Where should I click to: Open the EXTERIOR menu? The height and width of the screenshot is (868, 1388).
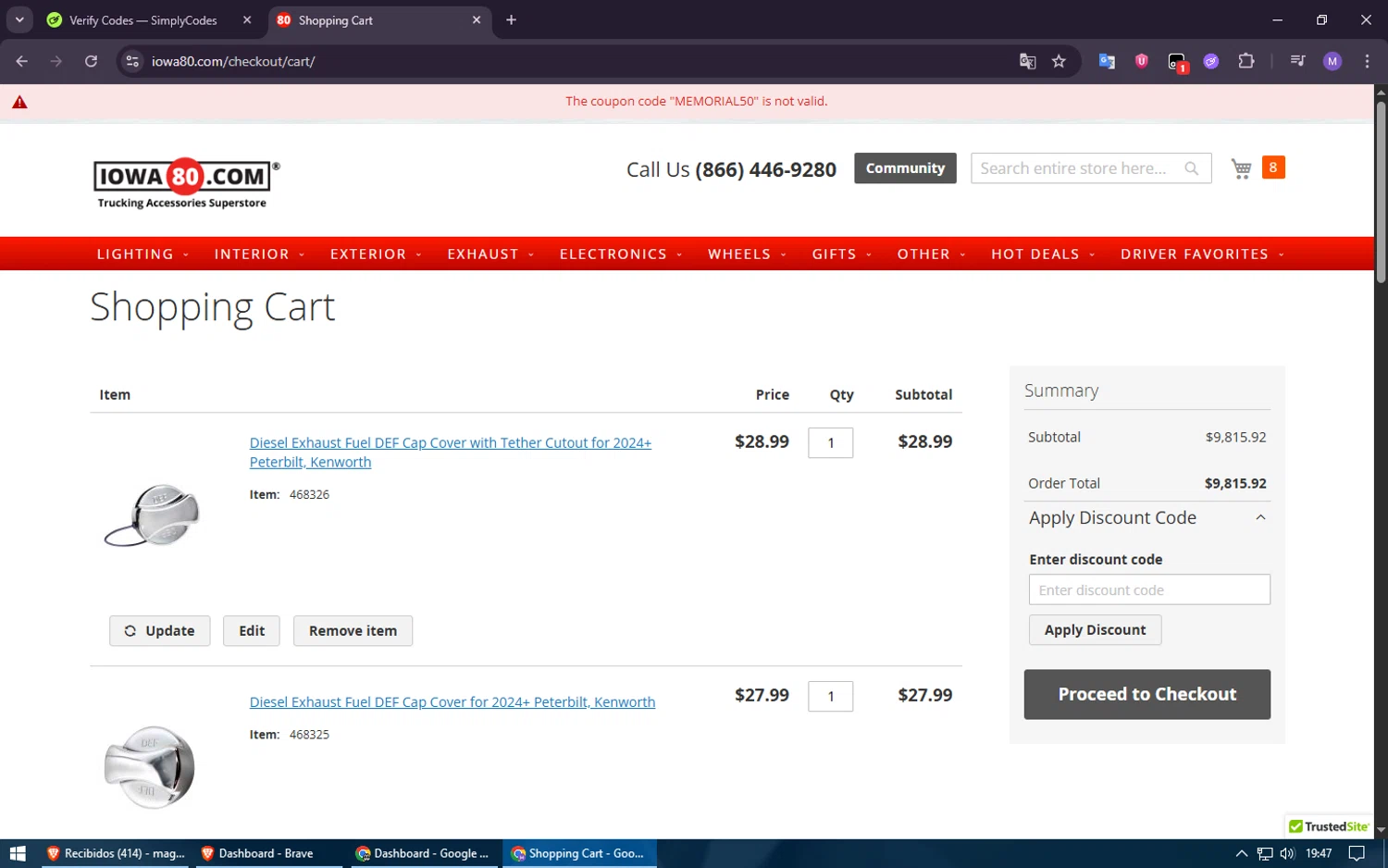click(376, 254)
